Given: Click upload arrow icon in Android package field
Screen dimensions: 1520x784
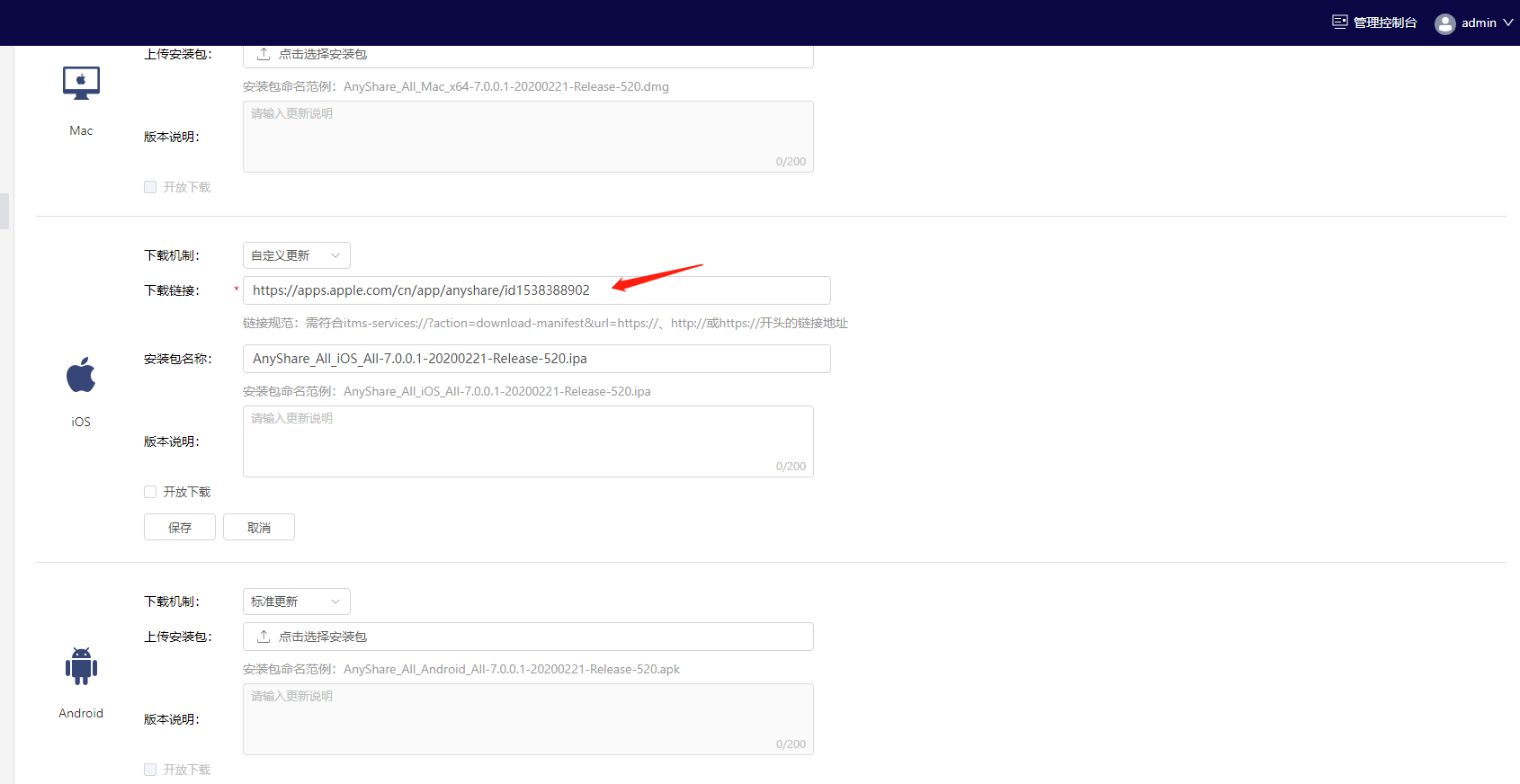Looking at the screenshot, I should pyautogui.click(x=264, y=637).
